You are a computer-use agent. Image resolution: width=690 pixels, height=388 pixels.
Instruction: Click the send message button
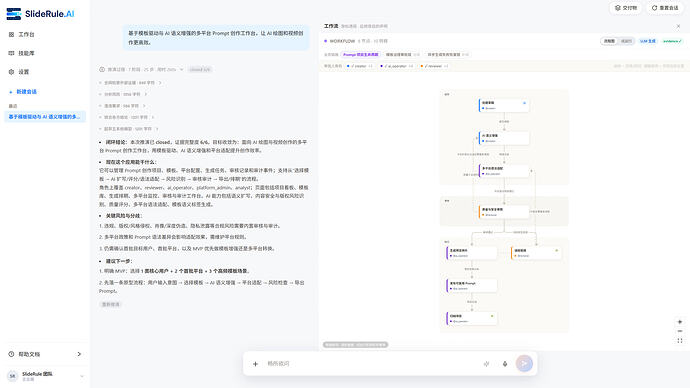coord(524,363)
